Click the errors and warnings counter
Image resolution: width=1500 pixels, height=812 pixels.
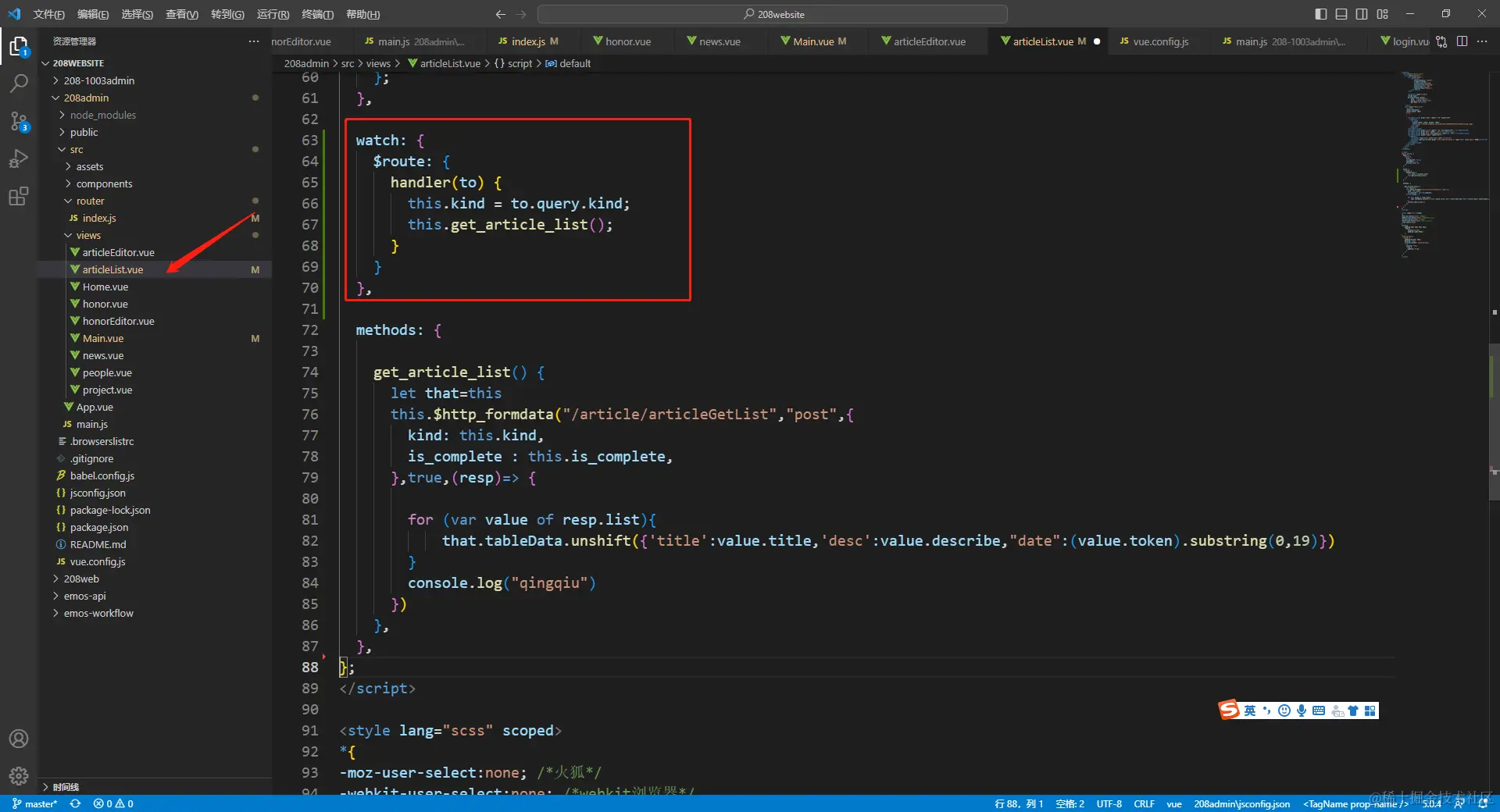[113, 803]
